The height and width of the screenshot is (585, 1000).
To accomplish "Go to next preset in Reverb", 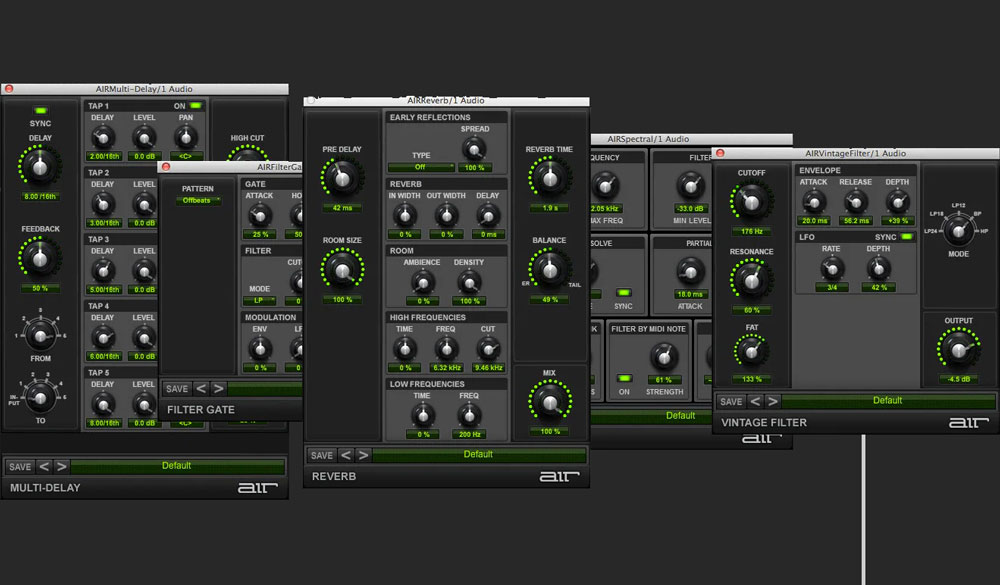I will click(x=363, y=455).
